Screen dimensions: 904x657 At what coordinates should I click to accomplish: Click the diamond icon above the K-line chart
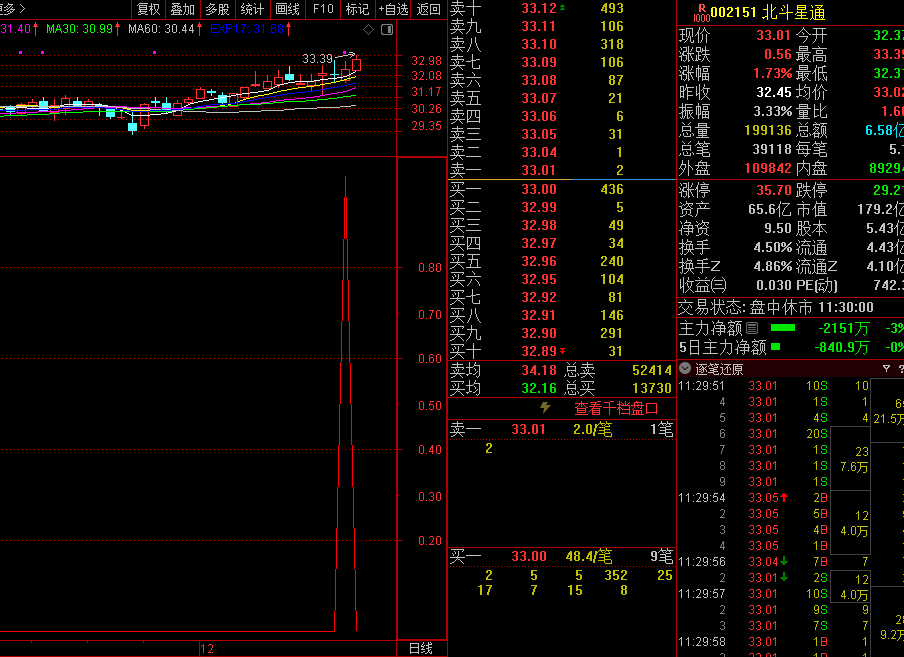[x=368, y=30]
